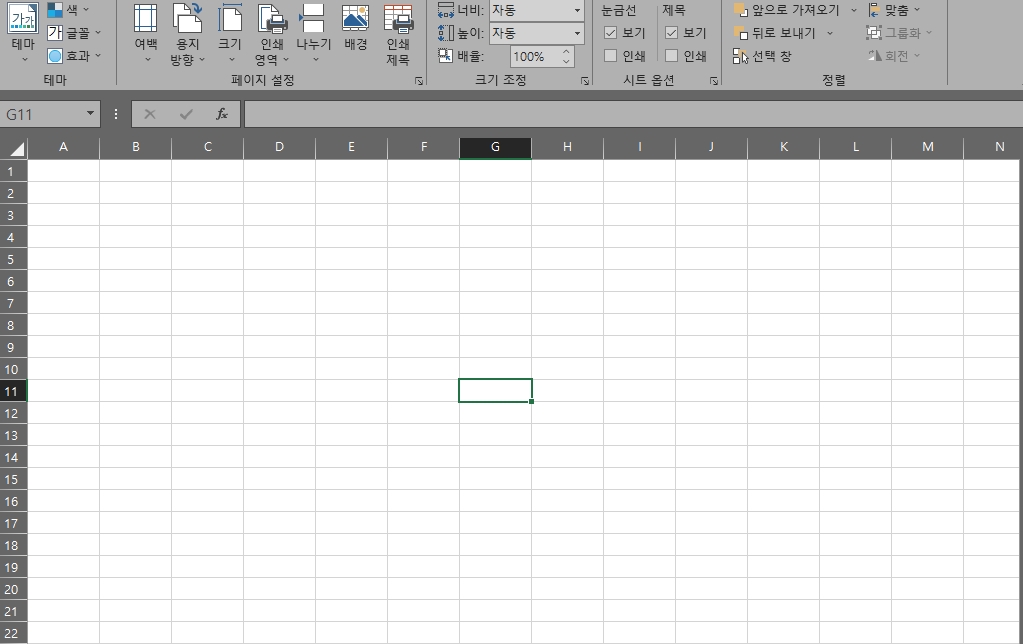Select row 22 header
This screenshot has width=1023, height=644.
(13, 633)
